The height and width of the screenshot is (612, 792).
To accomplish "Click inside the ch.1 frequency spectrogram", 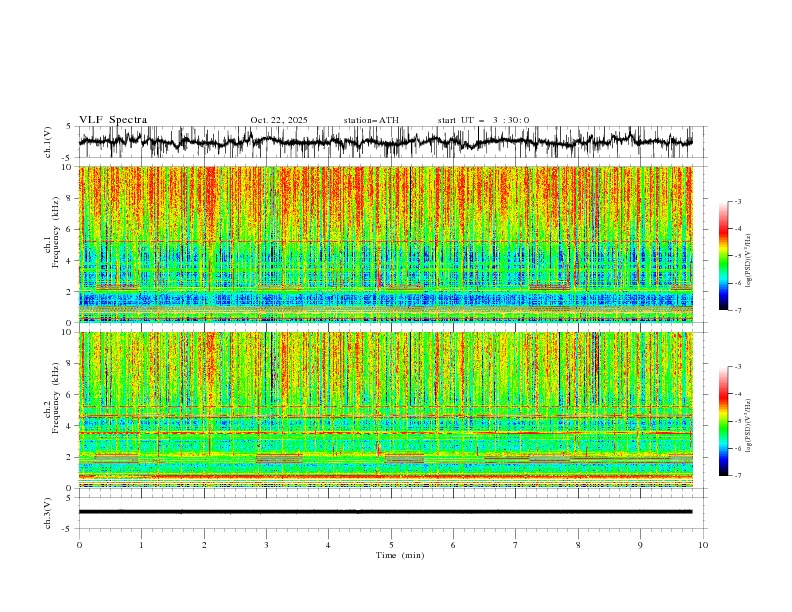I will pos(385,244).
